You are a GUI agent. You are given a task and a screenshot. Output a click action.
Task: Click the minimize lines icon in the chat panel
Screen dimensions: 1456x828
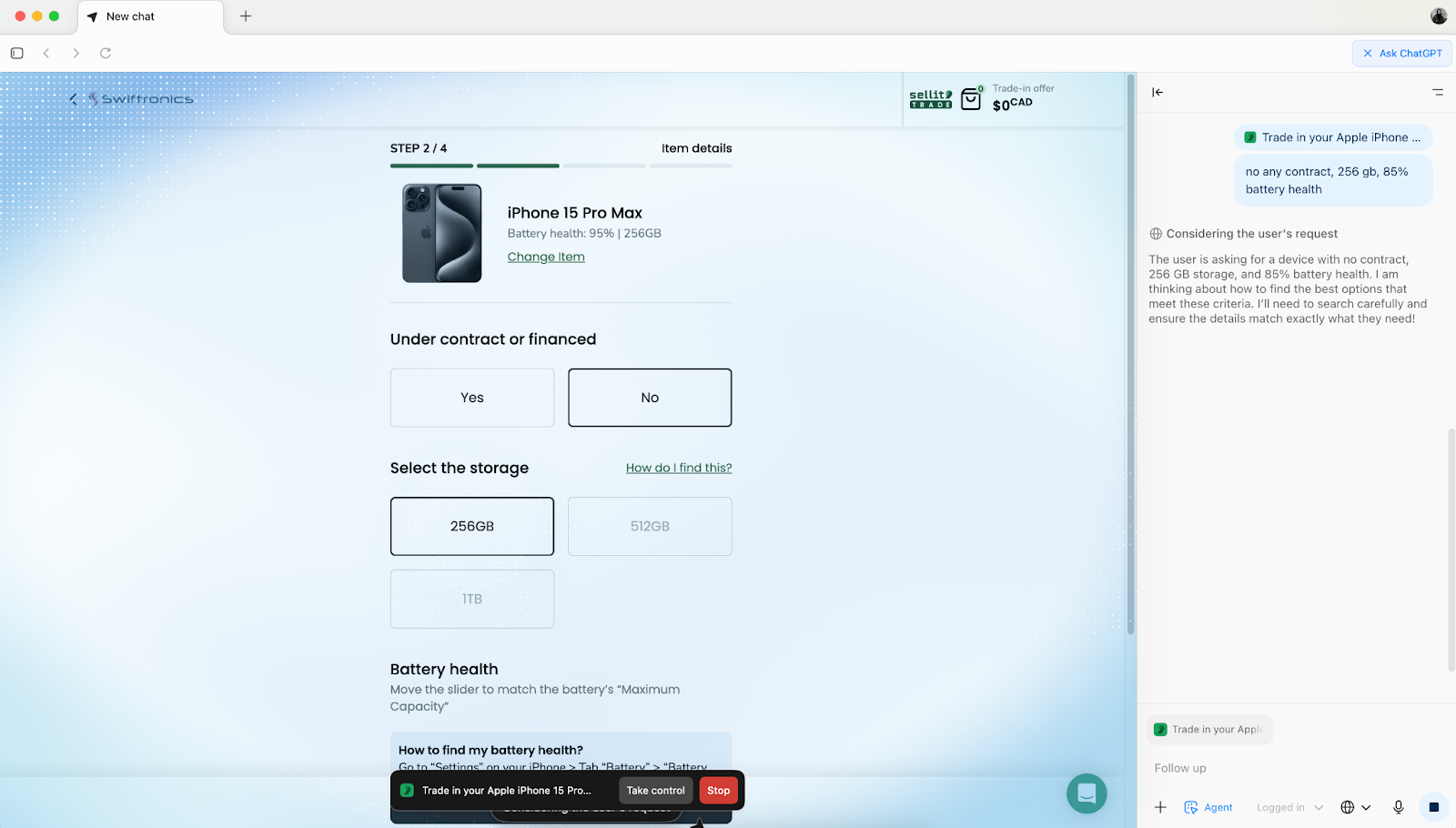pos(1438,92)
